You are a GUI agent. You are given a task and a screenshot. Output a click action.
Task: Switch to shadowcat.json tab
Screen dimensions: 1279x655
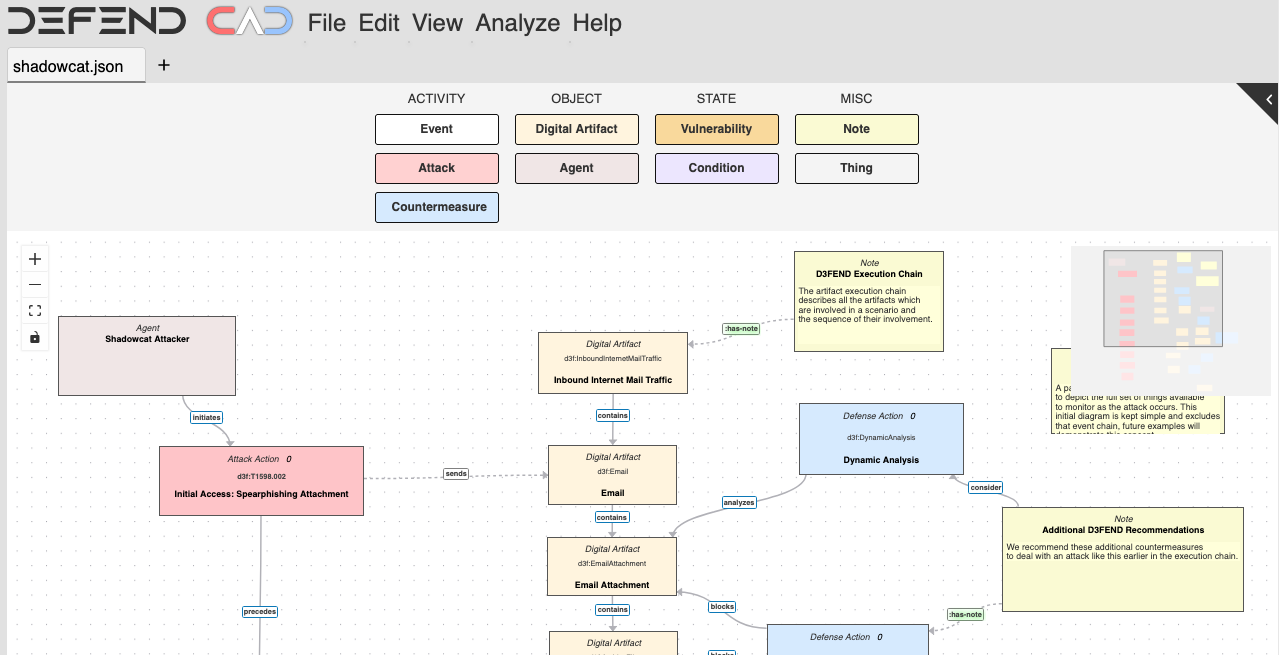(x=69, y=66)
